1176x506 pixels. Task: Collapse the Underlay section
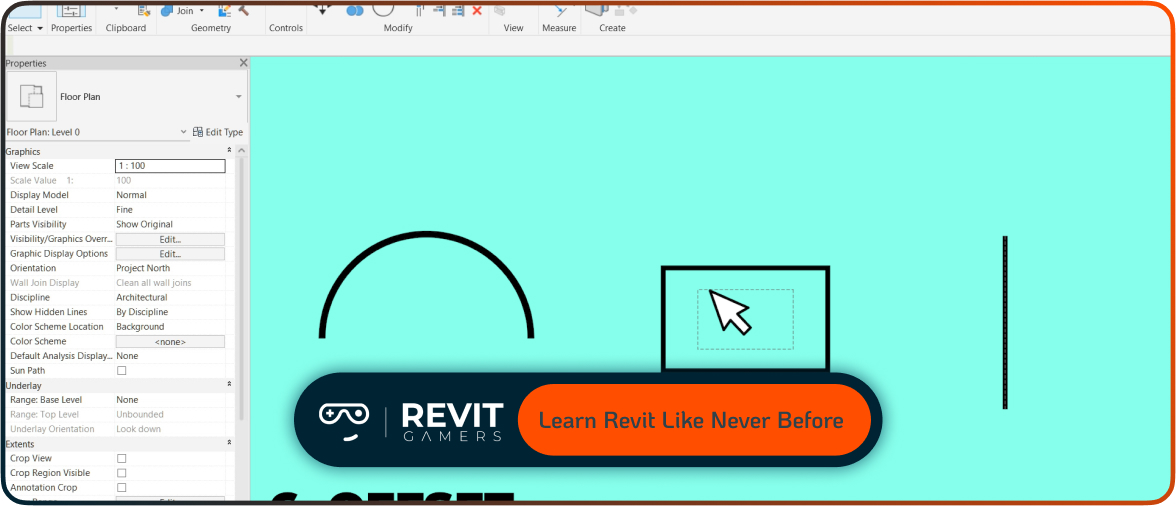[230, 385]
